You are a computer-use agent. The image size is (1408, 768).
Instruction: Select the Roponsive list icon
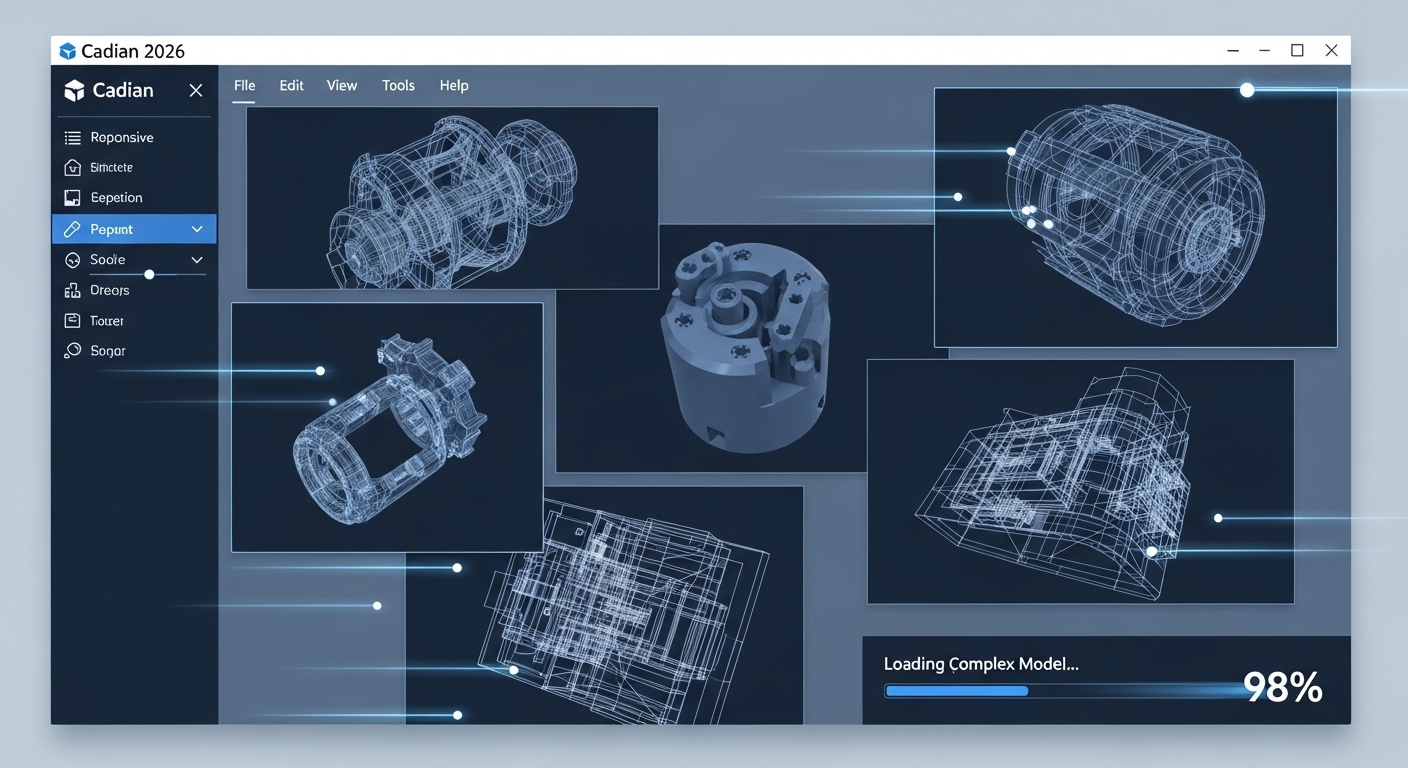point(72,138)
